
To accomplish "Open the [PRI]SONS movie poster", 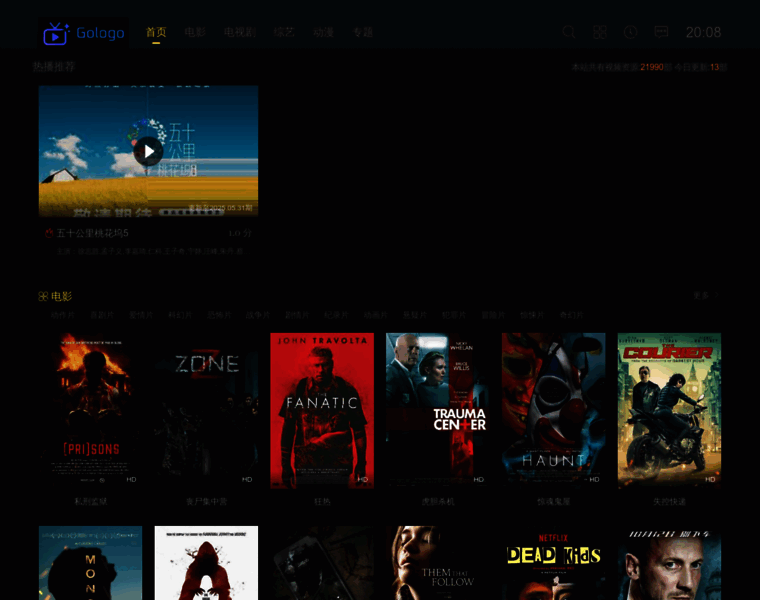I will click(x=91, y=411).
